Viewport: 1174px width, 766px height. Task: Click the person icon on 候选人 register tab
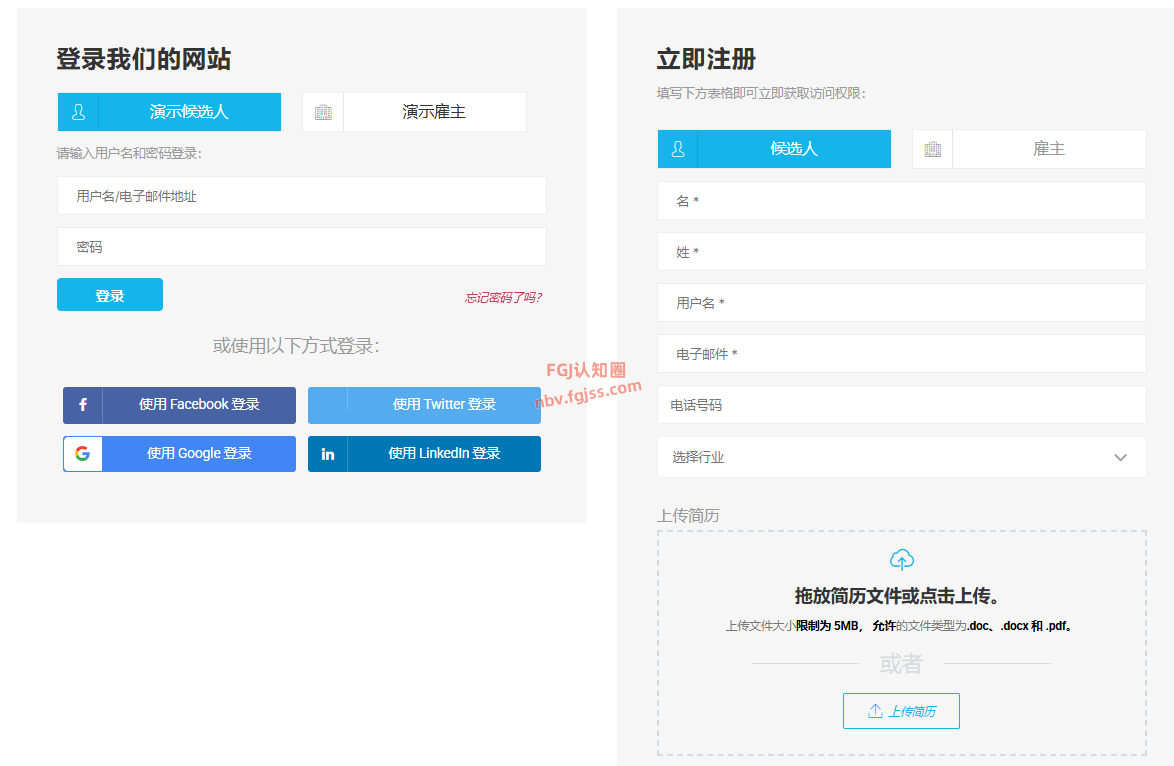[x=678, y=148]
